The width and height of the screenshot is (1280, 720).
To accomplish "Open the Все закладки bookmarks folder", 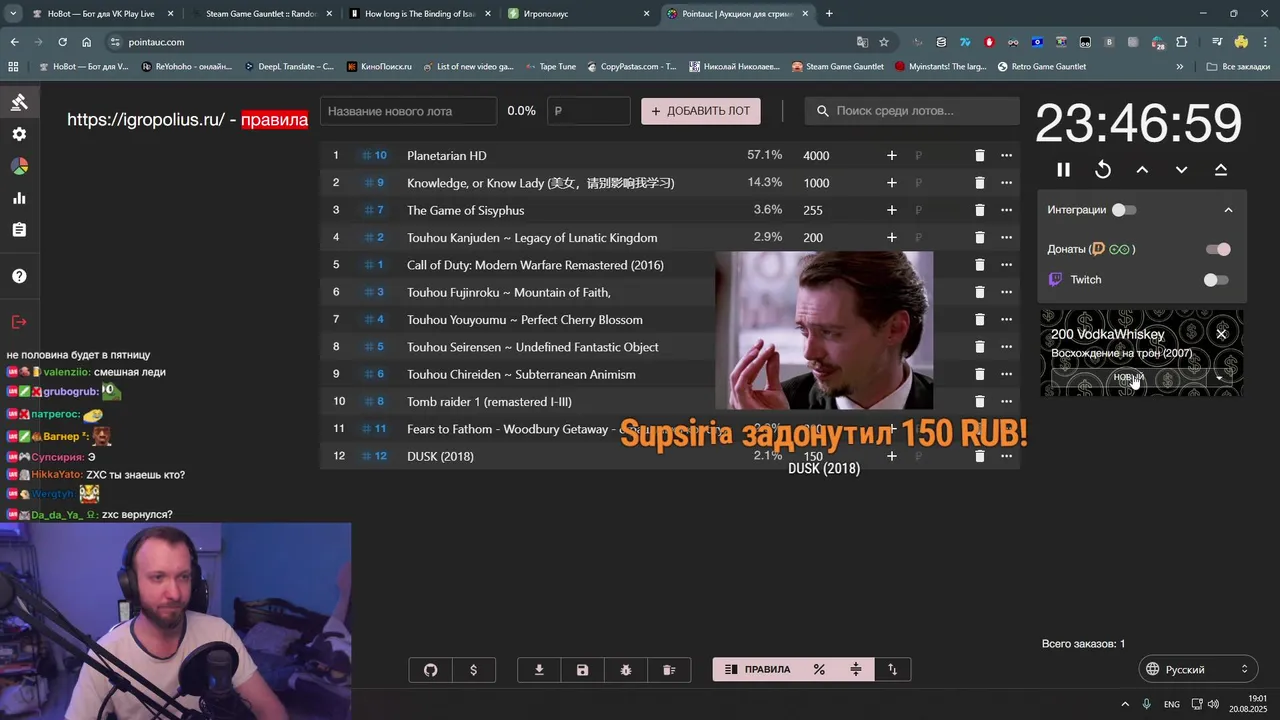I will point(1238,66).
